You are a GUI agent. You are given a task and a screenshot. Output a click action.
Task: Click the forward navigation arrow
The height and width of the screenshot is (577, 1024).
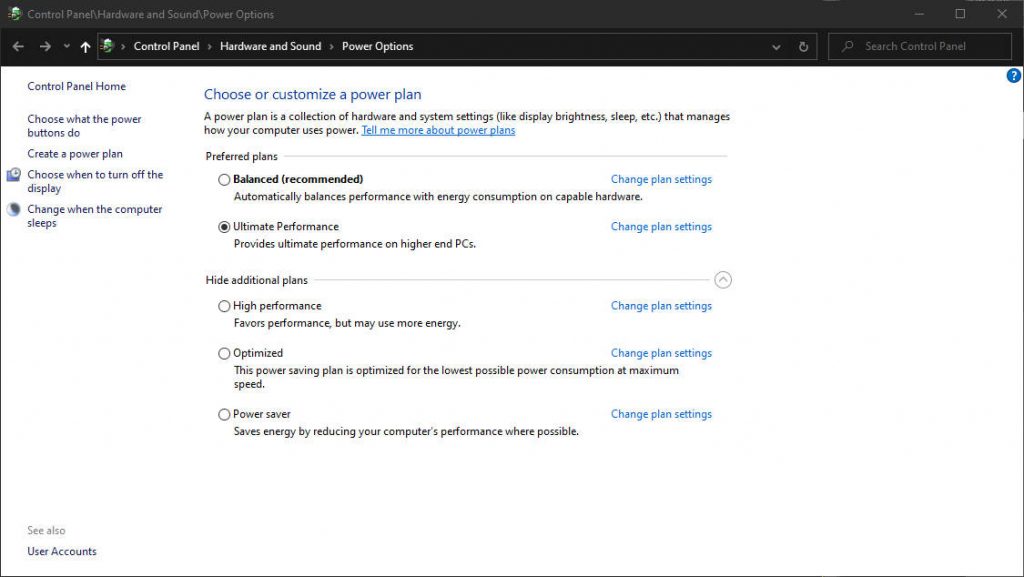coord(44,46)
